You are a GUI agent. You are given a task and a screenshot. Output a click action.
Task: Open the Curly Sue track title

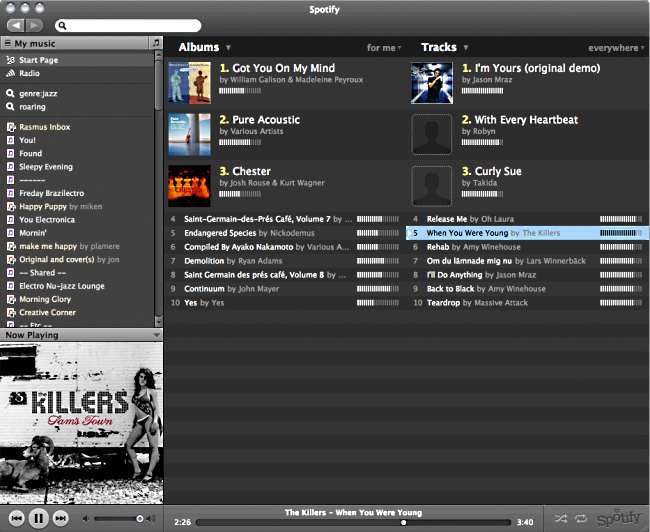coord(498,171)
